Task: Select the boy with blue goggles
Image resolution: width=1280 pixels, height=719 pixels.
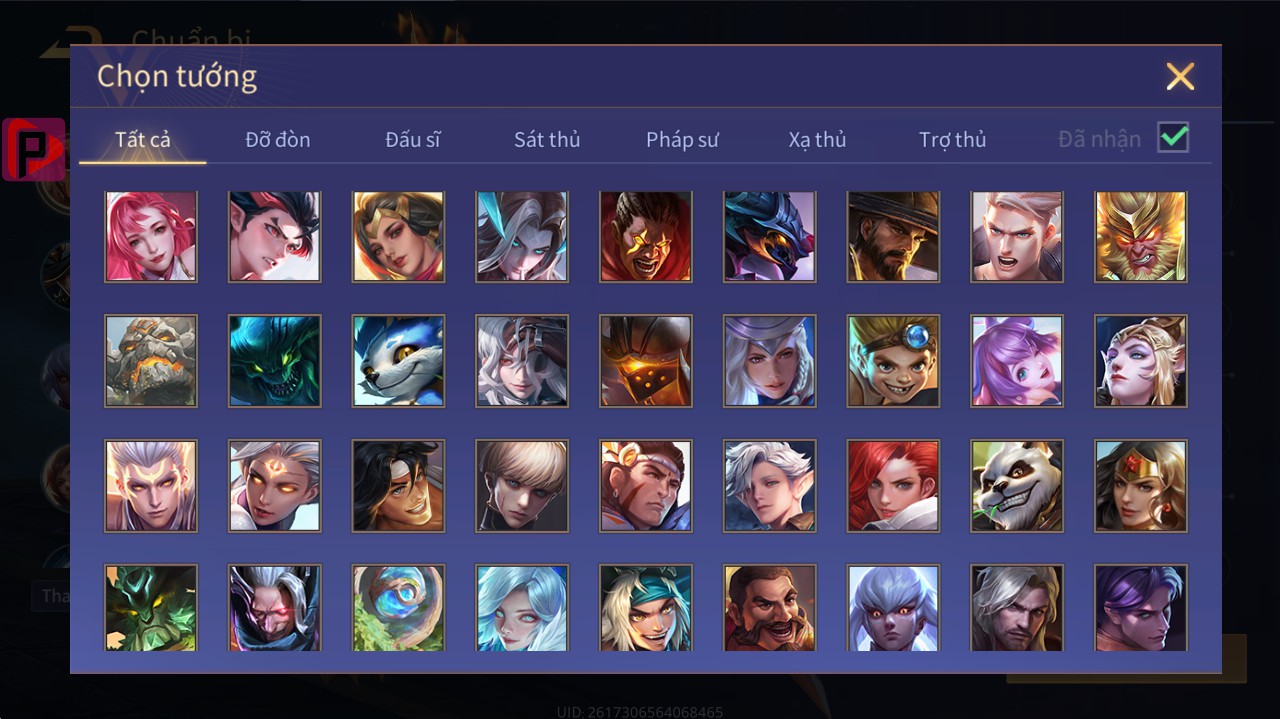Action: coord(893,361)
